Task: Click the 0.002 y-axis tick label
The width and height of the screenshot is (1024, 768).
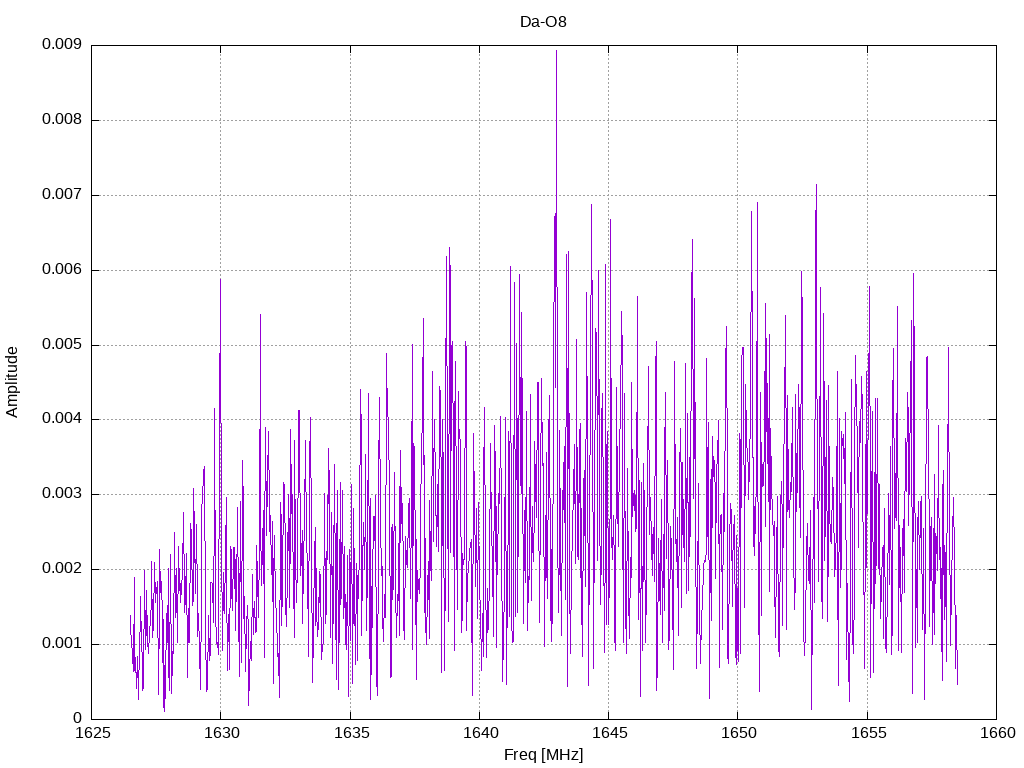Action: click(62, 569)
